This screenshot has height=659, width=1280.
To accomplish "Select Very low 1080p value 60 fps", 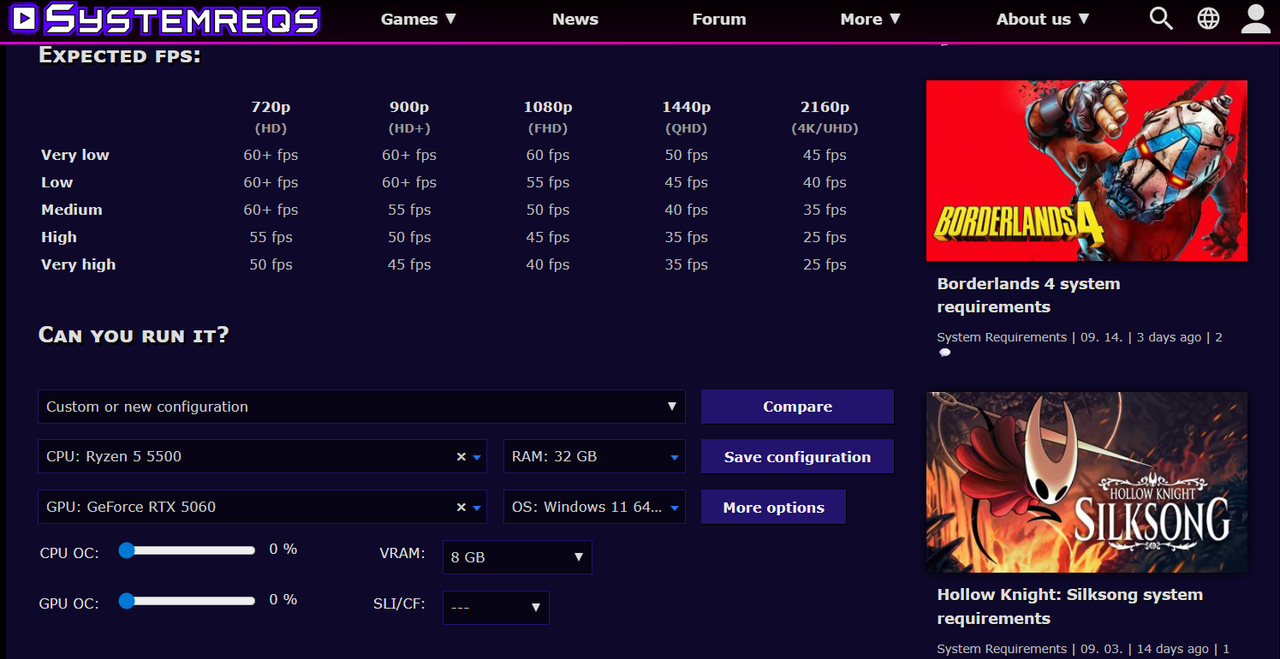I will pyautogui.click(x=548, y=155).
